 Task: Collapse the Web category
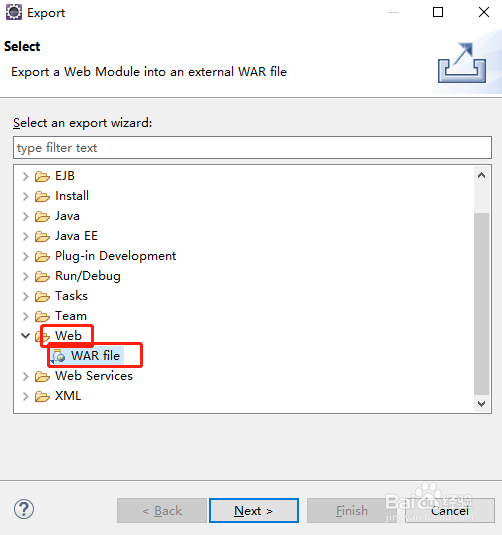26,336
